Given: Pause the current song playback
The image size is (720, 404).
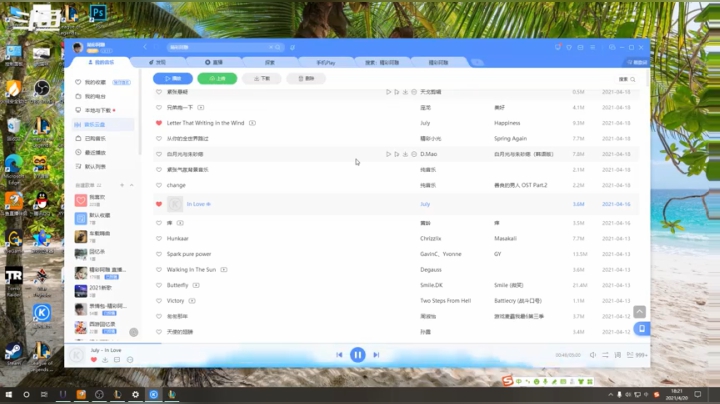Looking at the screenshot, I should coord(358,354).
